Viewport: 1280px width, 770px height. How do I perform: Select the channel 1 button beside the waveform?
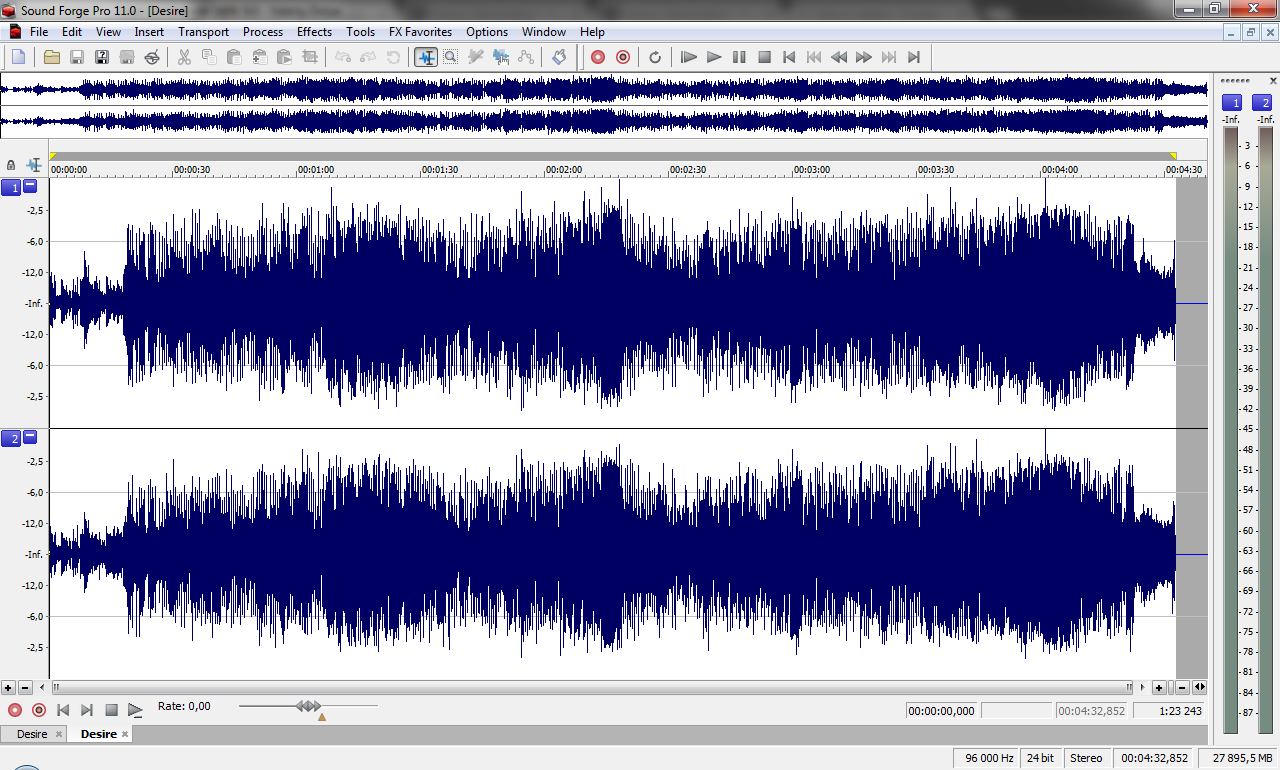(11, 187)
